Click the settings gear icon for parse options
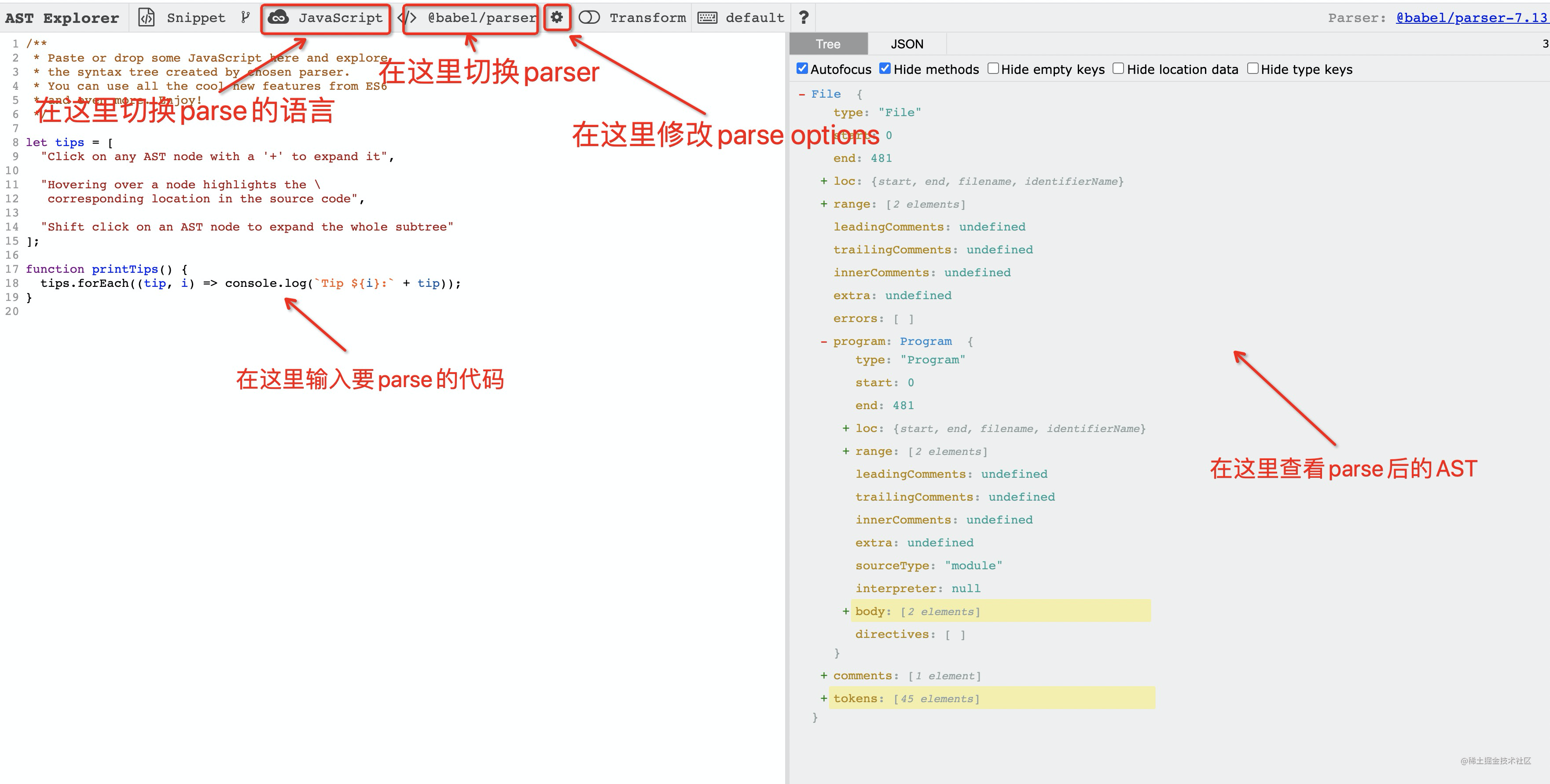Screen dimensions: 1550x784 click(558, 16)
